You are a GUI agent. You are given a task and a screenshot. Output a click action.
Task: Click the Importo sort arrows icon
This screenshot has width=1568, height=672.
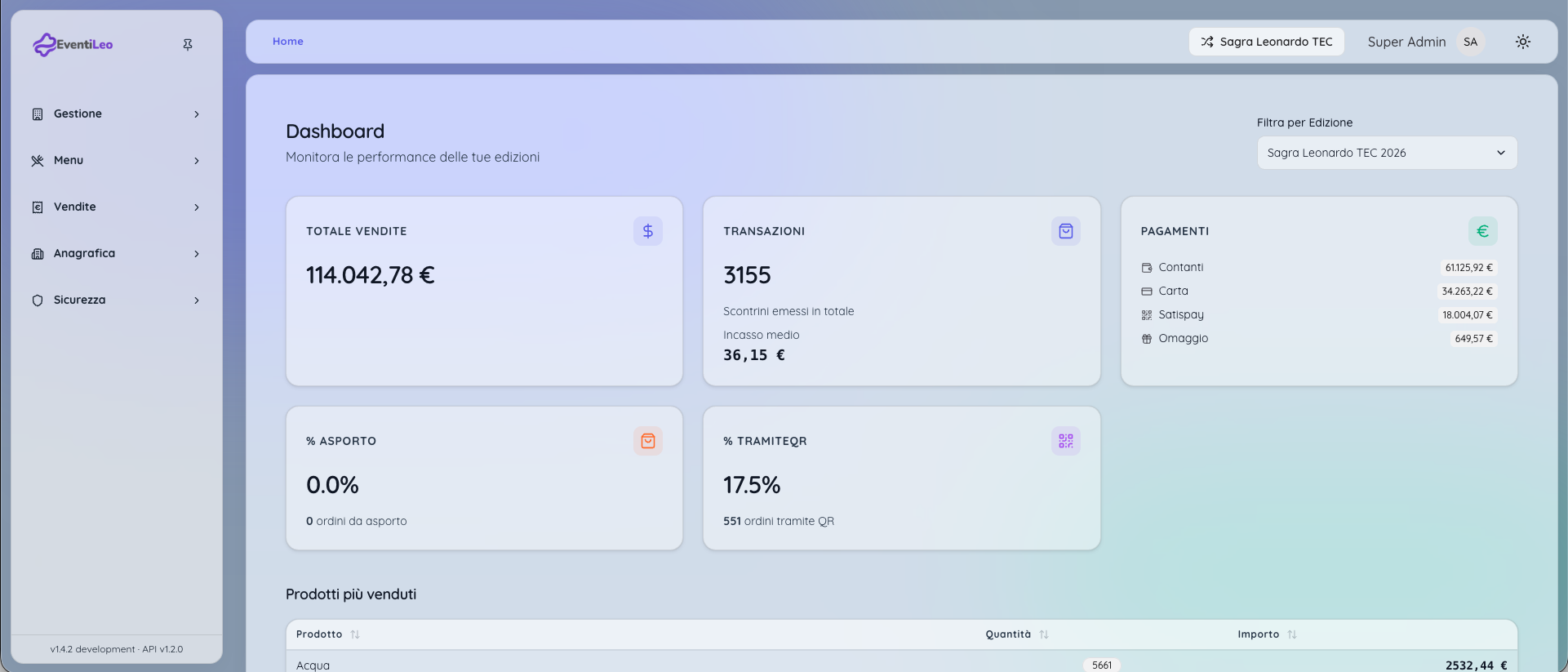pos(1292,634)
